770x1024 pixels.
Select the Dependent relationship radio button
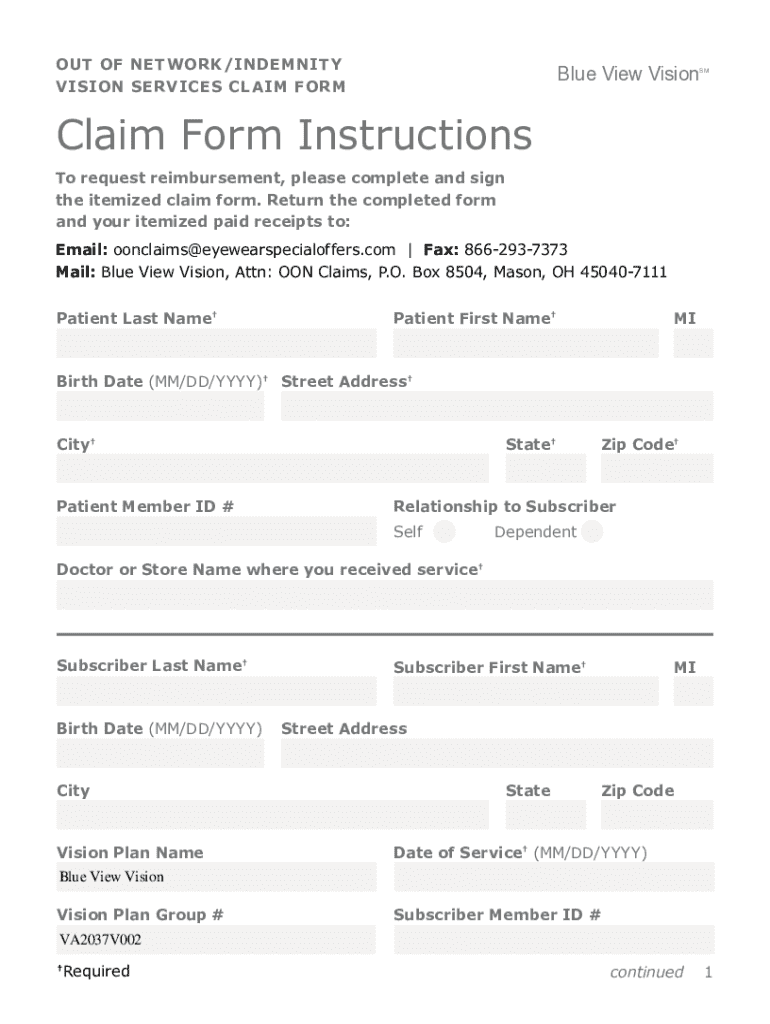click(x=592, y=531)
